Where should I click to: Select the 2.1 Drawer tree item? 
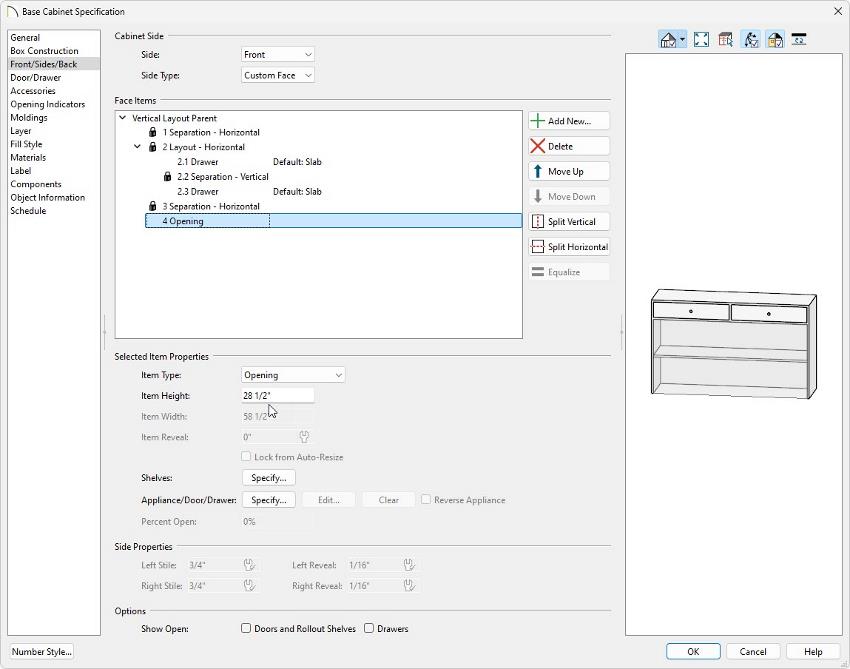click(198, 162)
